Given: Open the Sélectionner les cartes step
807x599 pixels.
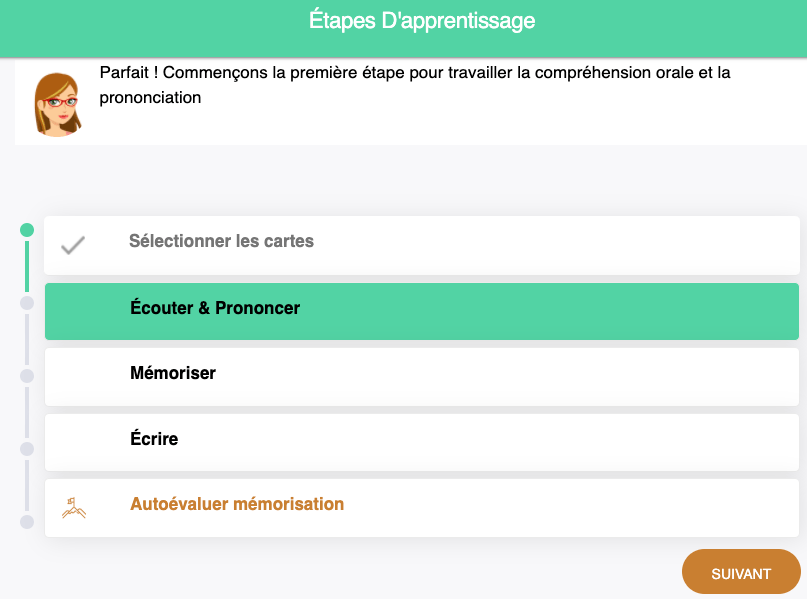Looking at the screenshot, I should pos(221,242).
